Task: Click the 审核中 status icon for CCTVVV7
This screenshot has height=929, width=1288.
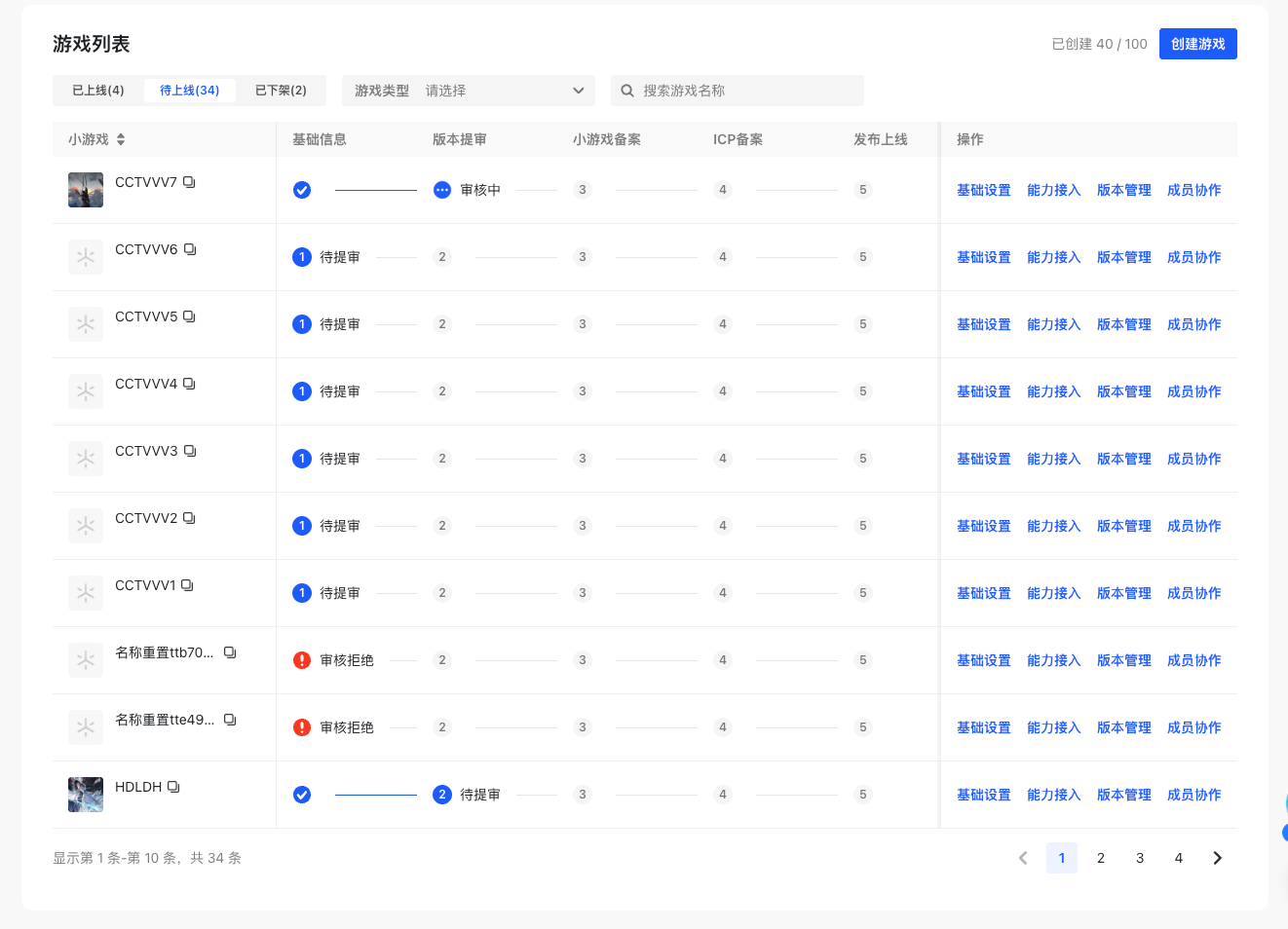Action: pos(442,190)
